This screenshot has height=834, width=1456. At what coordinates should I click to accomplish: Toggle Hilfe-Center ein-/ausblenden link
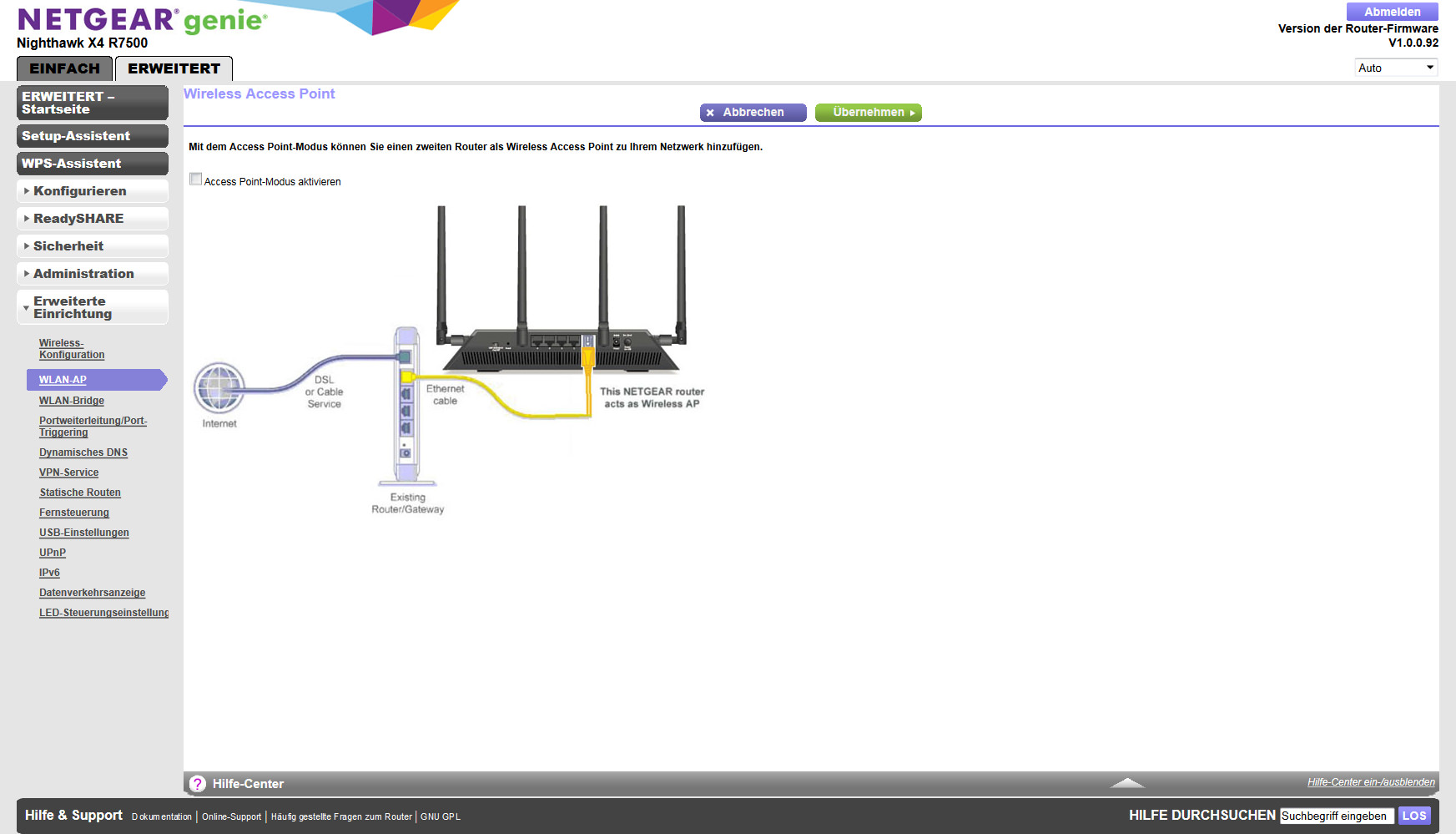click(x=1371, y=782)
